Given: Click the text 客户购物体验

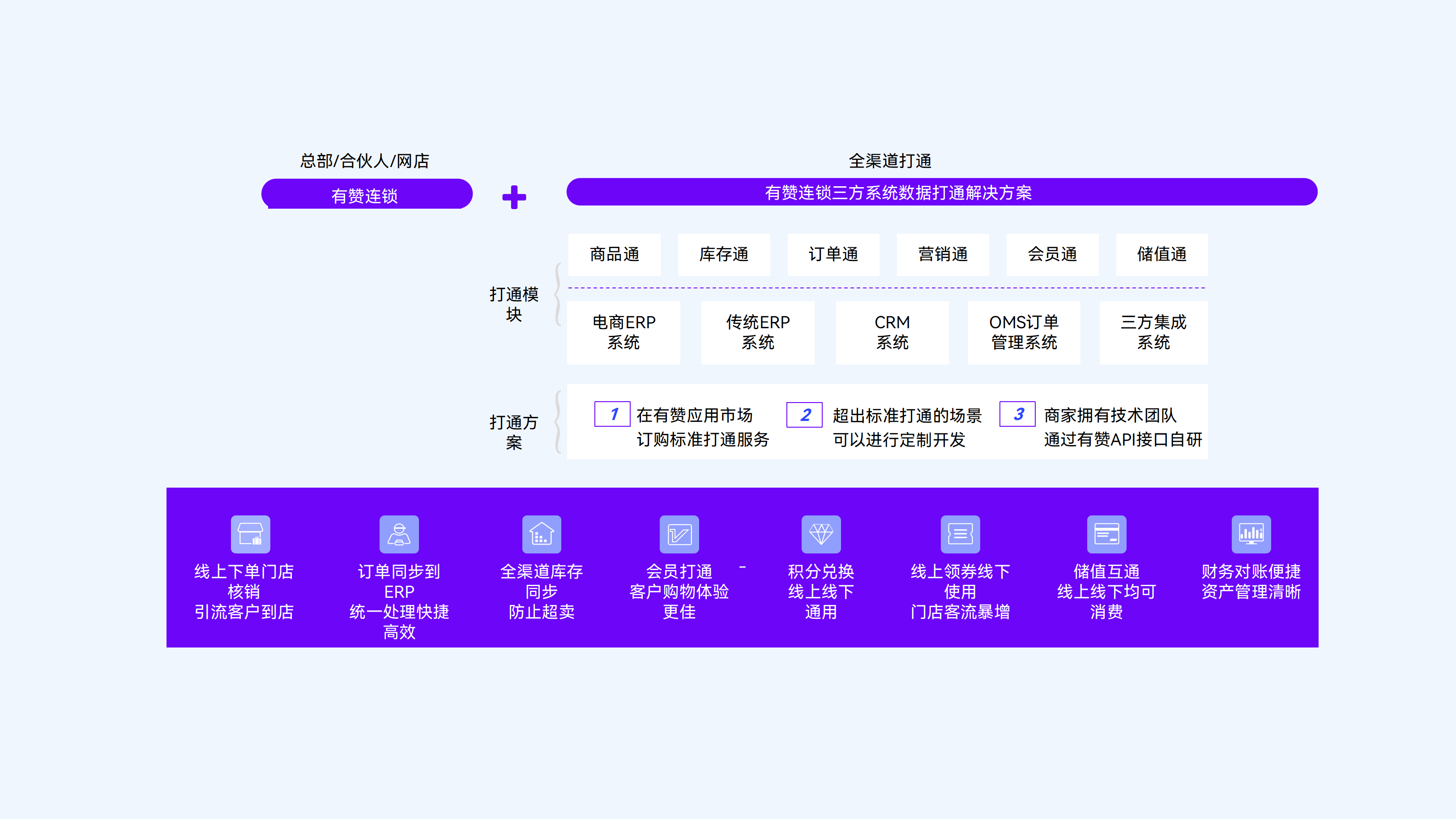Looking at the screenshot, I should click(679, 592).
